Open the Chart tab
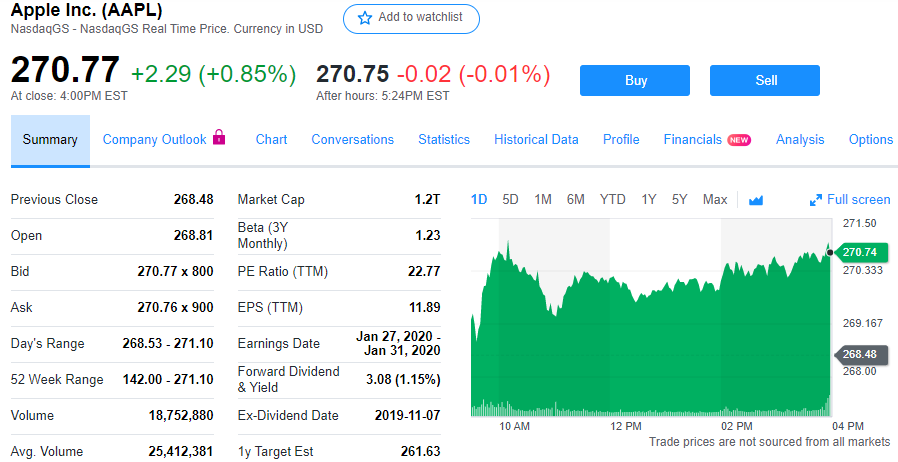 271,140
